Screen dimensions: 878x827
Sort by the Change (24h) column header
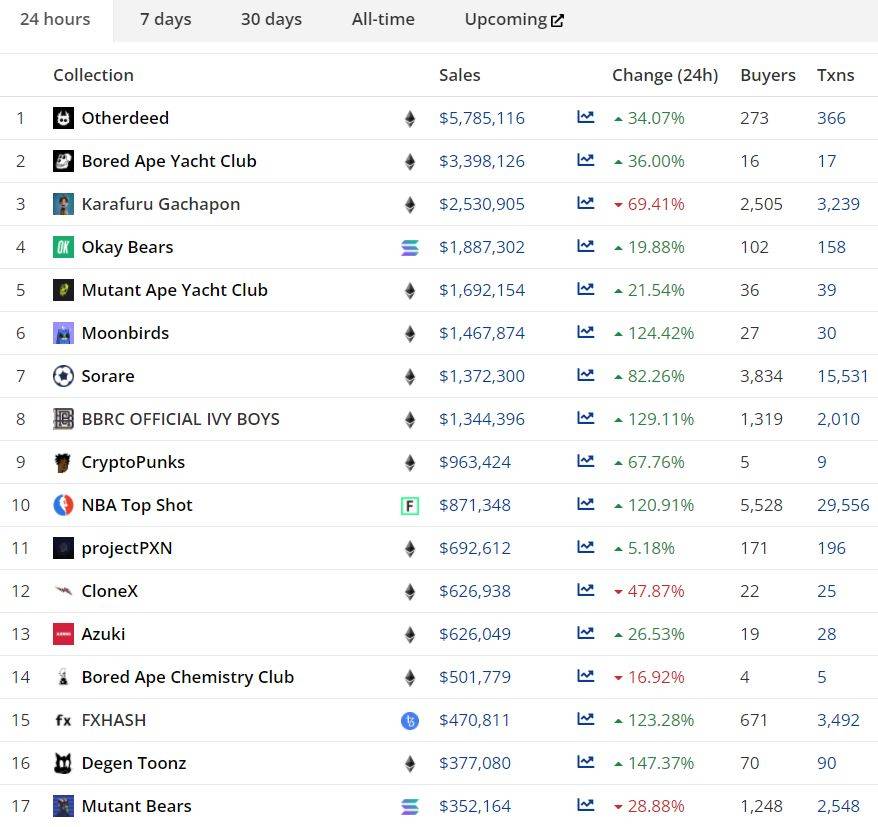coord(664,75)
